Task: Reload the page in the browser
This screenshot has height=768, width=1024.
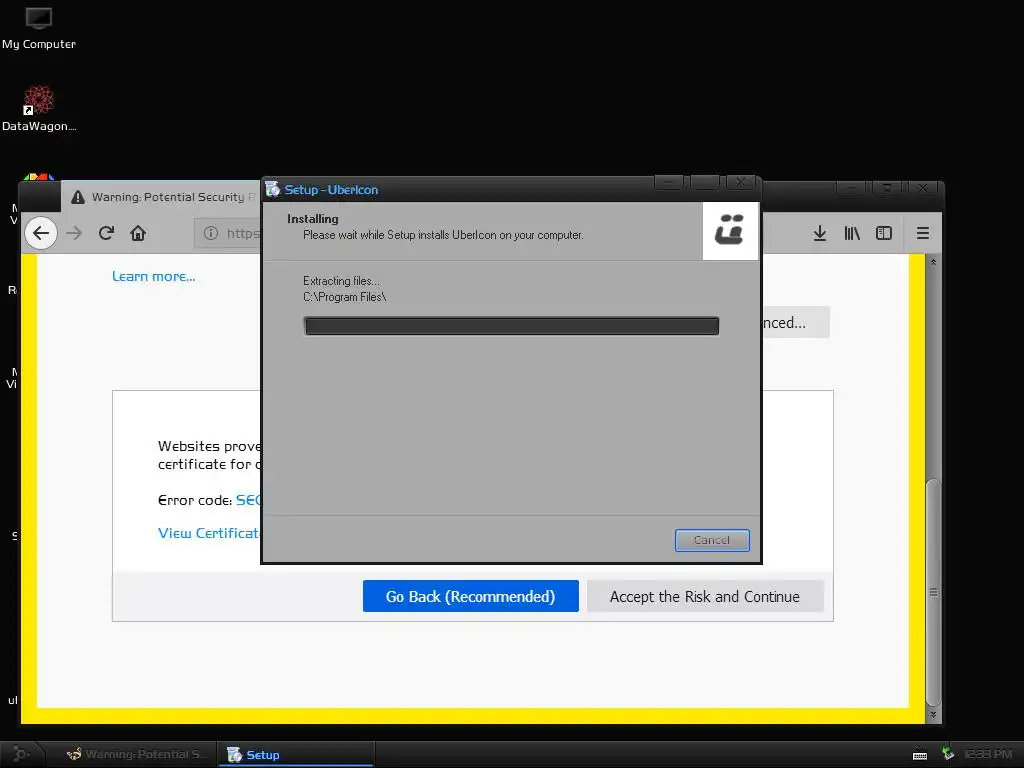Action: click(106, 233)
